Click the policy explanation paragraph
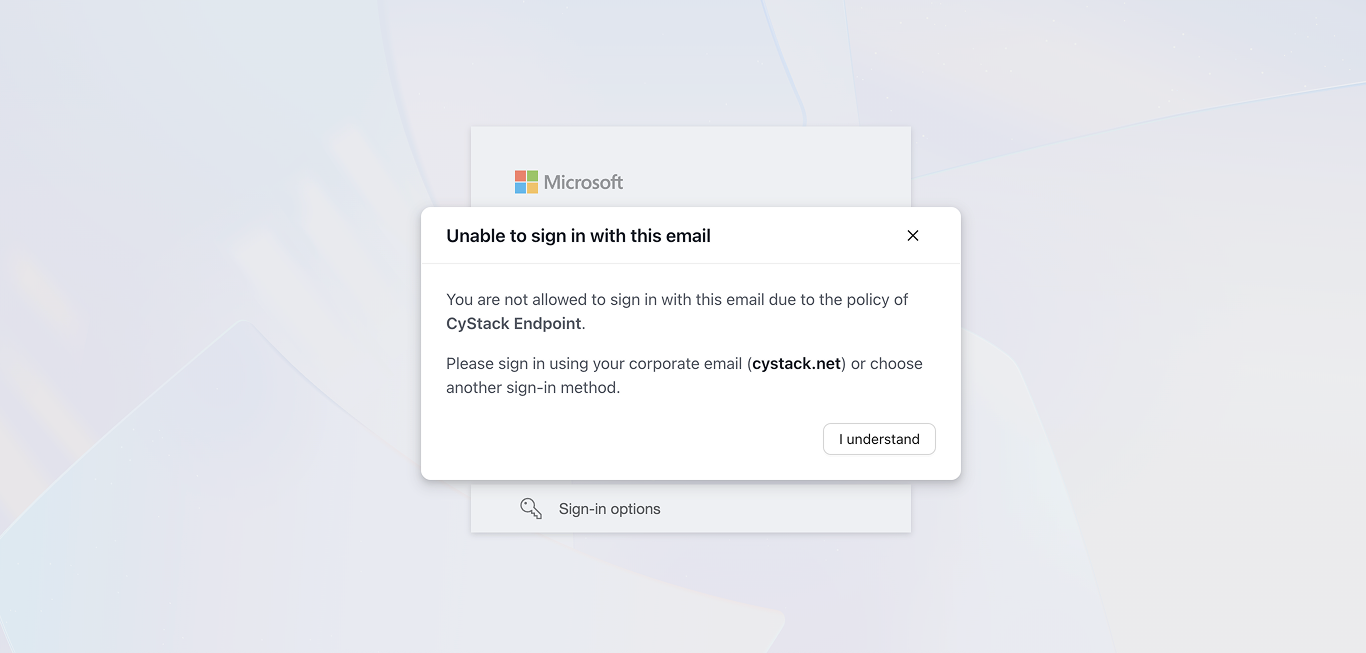Screen dimensions: 1366x653 pos(677,299)
